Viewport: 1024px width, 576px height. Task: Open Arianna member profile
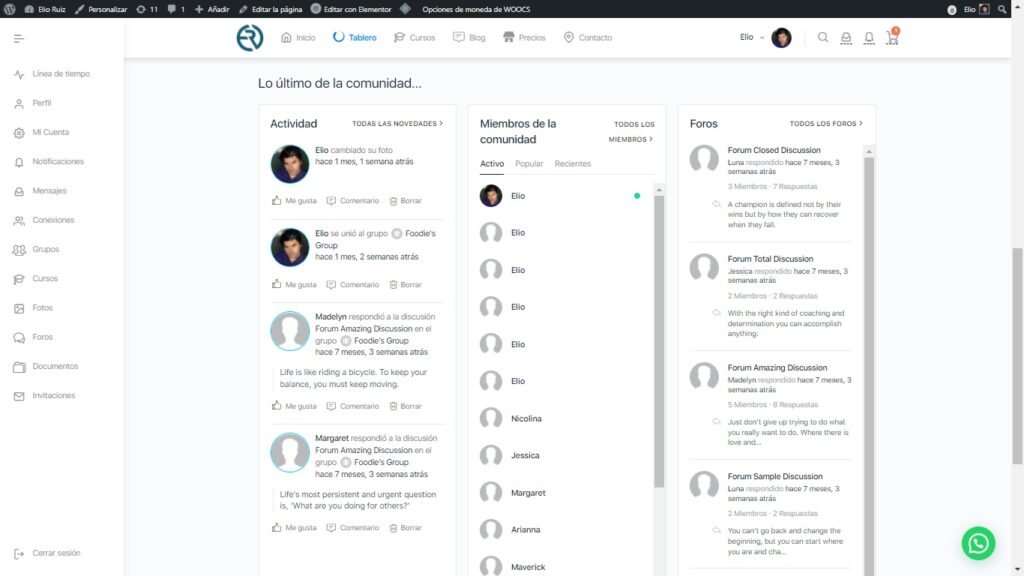tap(526, 530)
